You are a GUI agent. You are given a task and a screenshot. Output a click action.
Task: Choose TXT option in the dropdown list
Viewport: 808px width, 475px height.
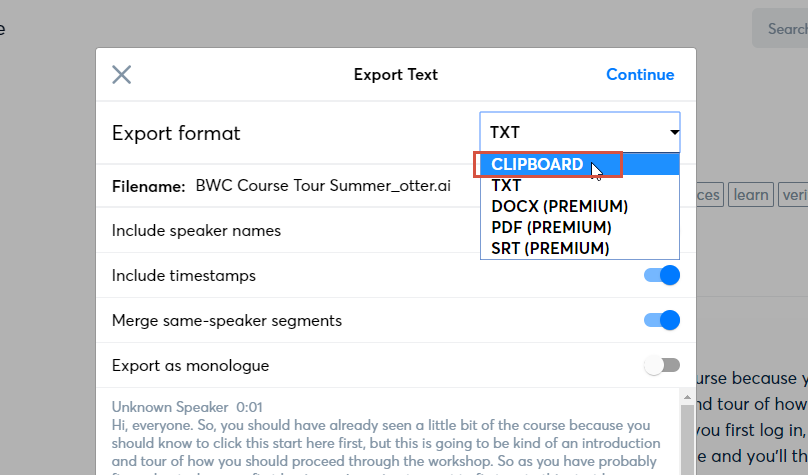coord(506,185)
